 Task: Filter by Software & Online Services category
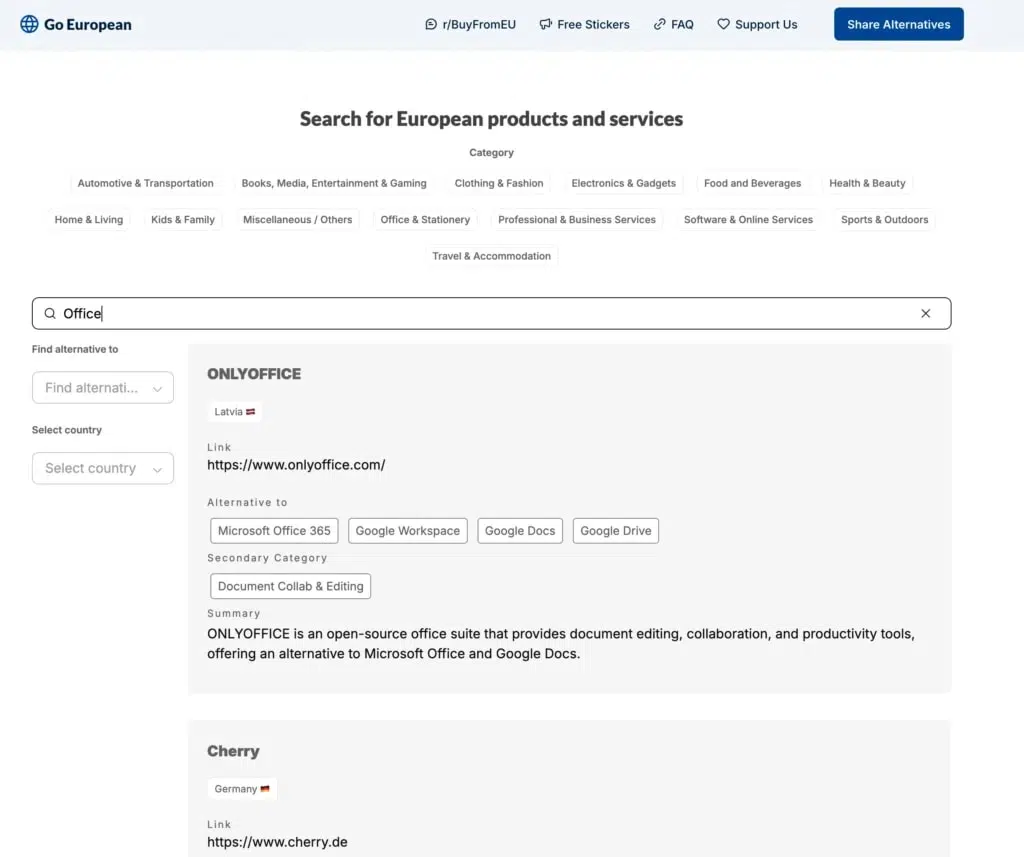tap(748, 220)
